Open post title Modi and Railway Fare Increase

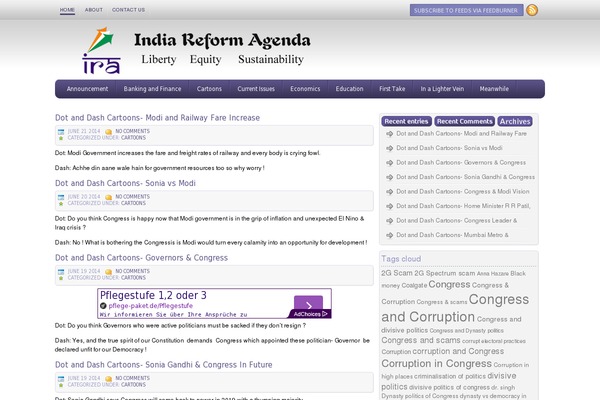tap(157, 118)
